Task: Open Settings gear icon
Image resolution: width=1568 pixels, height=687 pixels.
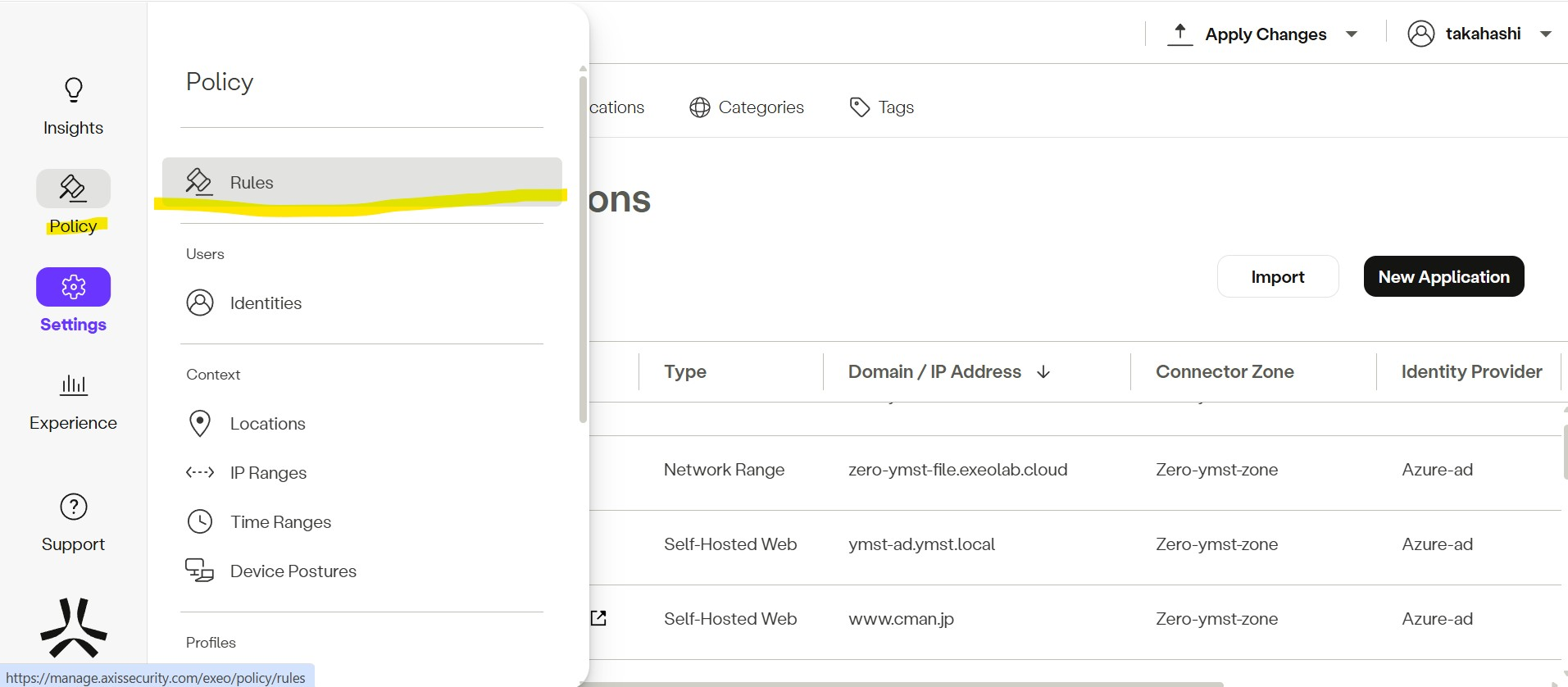Action: pyautogui.click(x=73, y=287)
